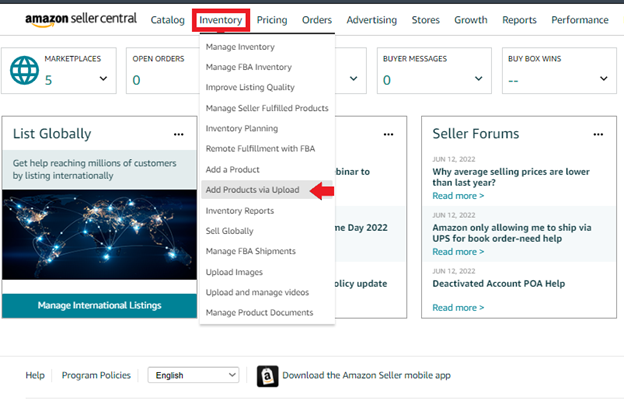
Task: Click the world map image in List Globally
Action: pos(99,234)
